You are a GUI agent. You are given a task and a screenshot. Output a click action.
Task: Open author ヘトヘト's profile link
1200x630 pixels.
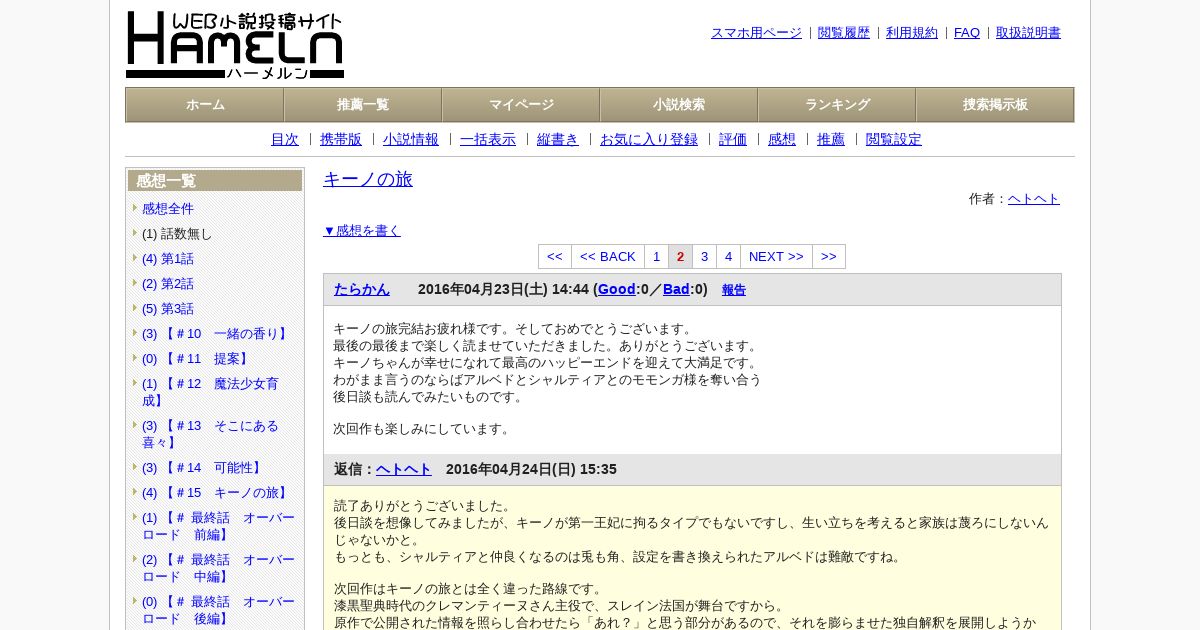1034,199
